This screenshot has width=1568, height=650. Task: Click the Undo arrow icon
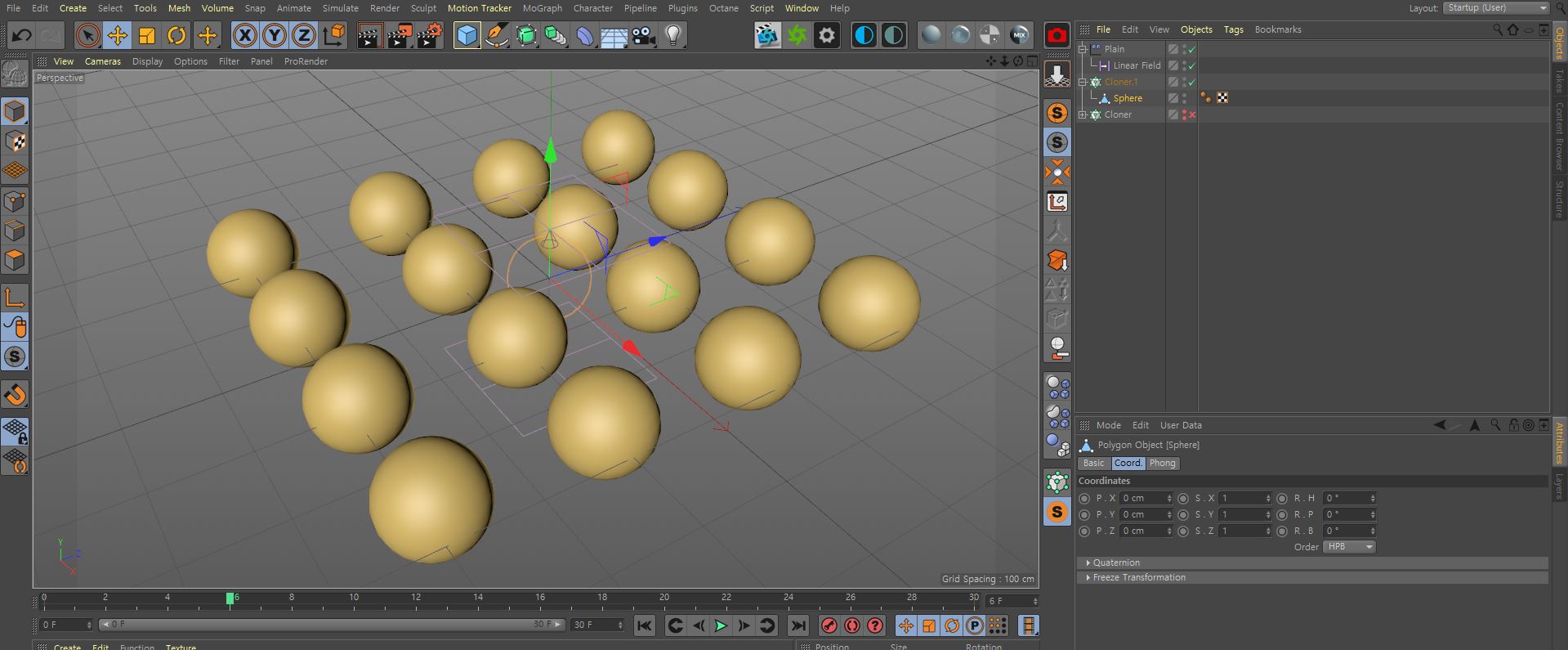(22, 35)
